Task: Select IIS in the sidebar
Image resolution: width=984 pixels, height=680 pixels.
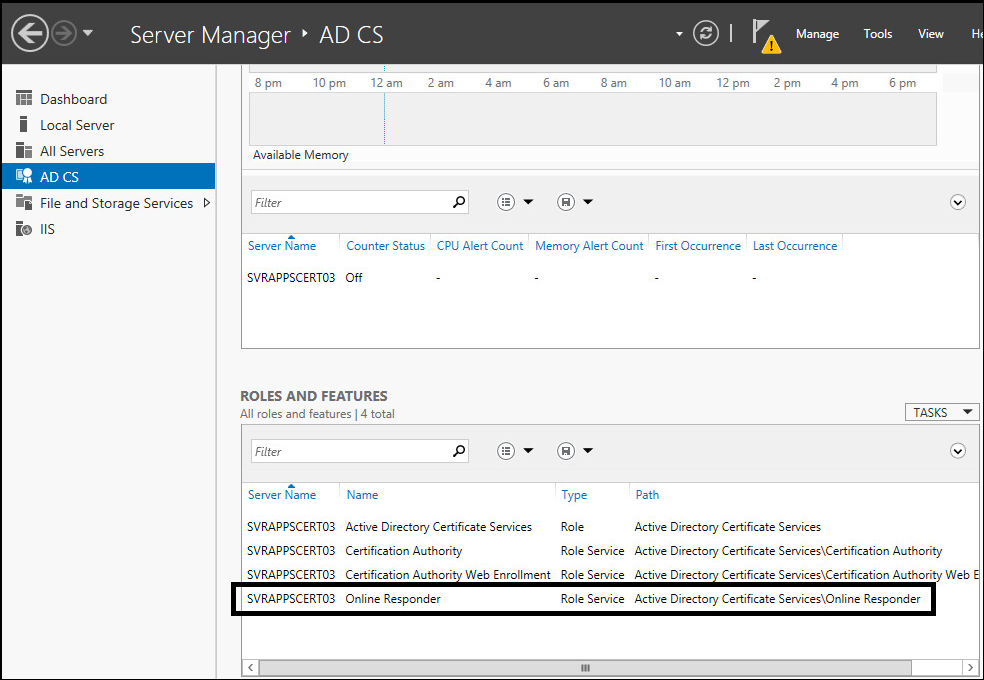Action: coord(108,229)
